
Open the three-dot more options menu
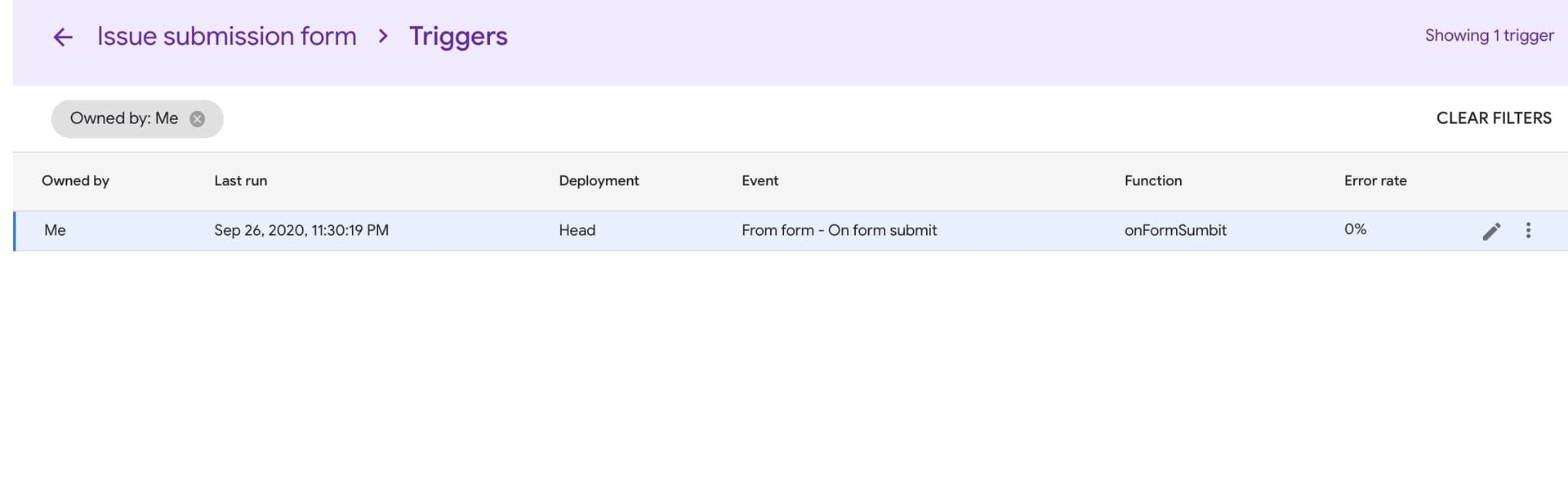[x=1528, y=231]
